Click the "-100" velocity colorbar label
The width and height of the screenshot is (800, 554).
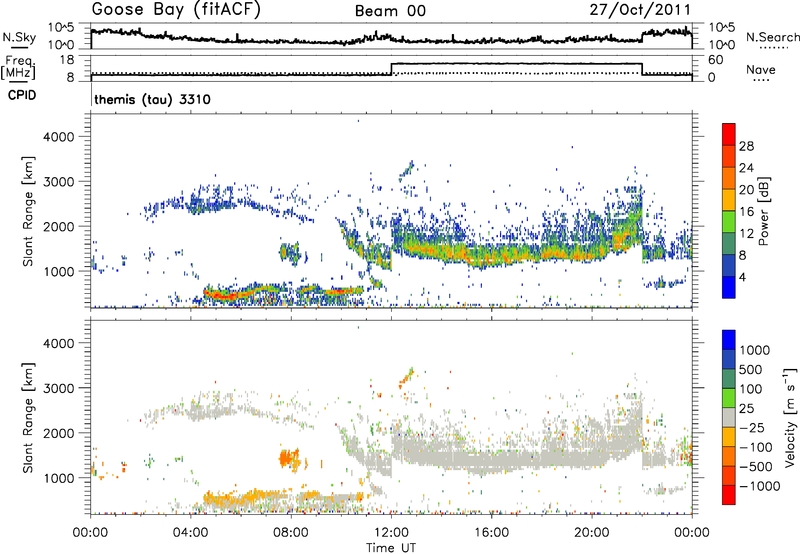[x=756, y=447]
